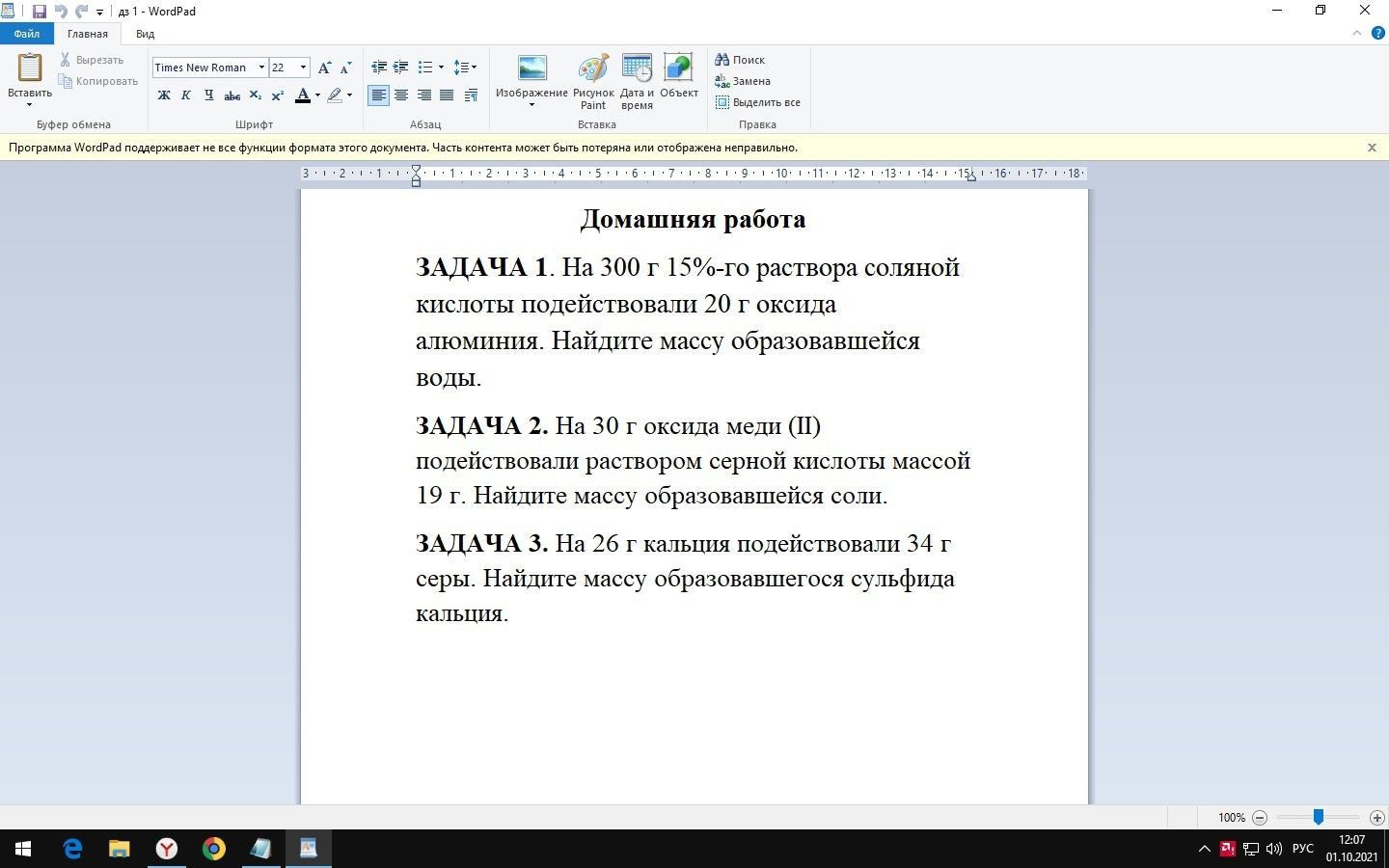
Task: Open the Файл menu
Action: tap(26, 34)
